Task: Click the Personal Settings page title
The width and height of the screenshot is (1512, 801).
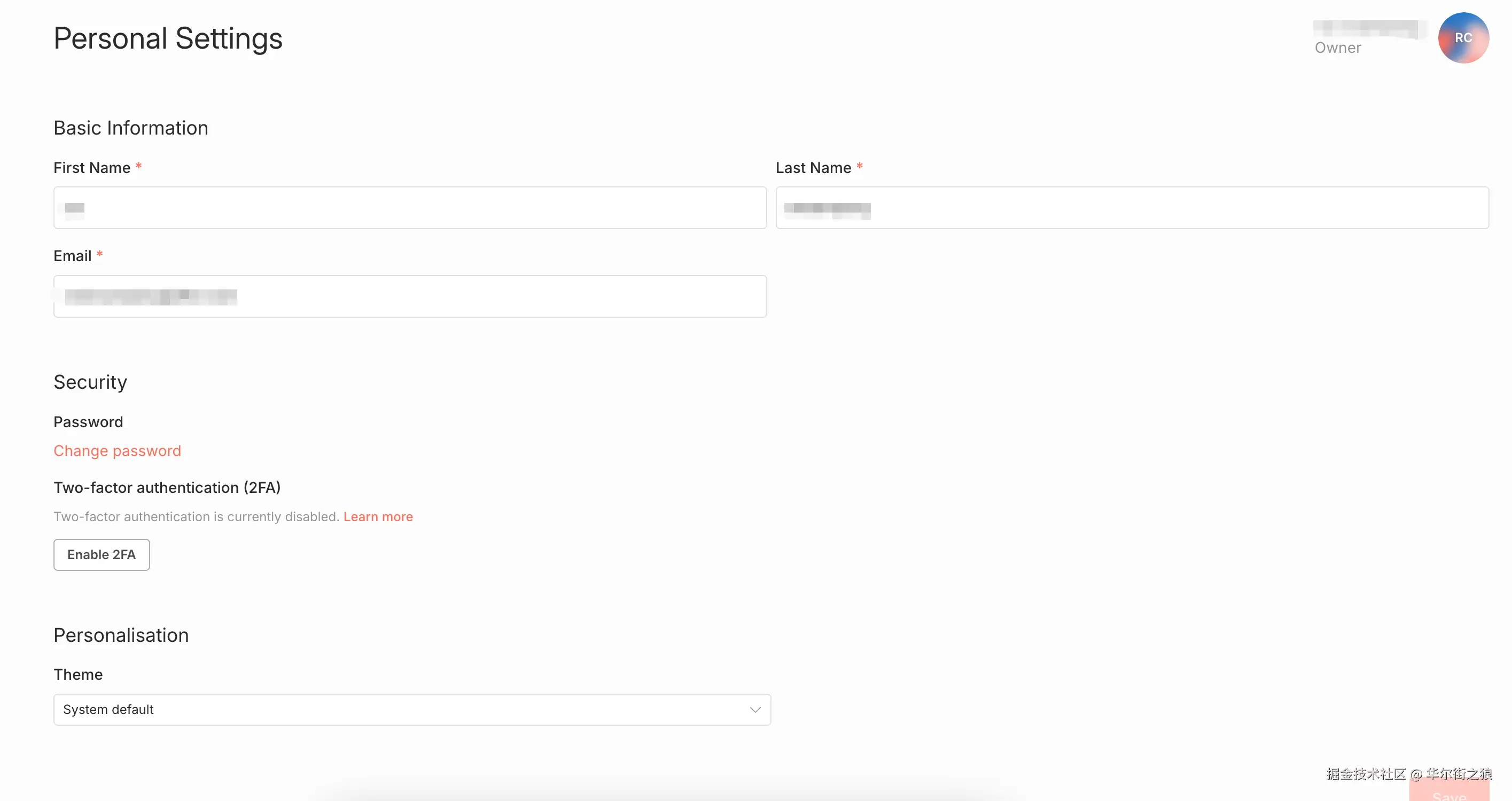Action: (x=168, y=39)
